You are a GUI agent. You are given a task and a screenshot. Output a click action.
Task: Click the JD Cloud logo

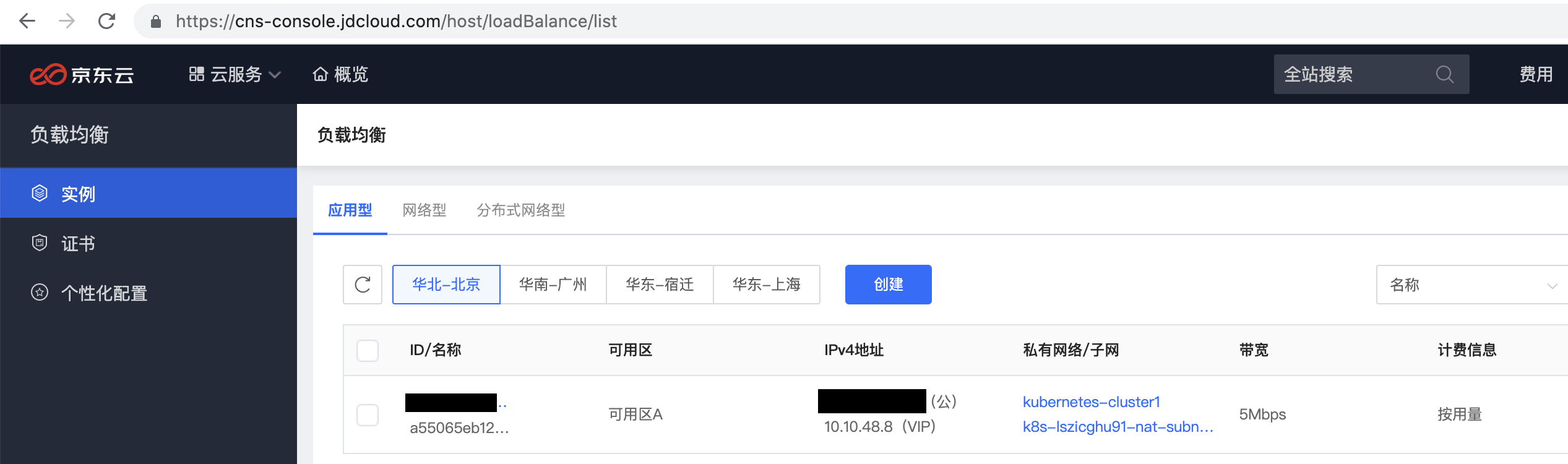point(82,74)
